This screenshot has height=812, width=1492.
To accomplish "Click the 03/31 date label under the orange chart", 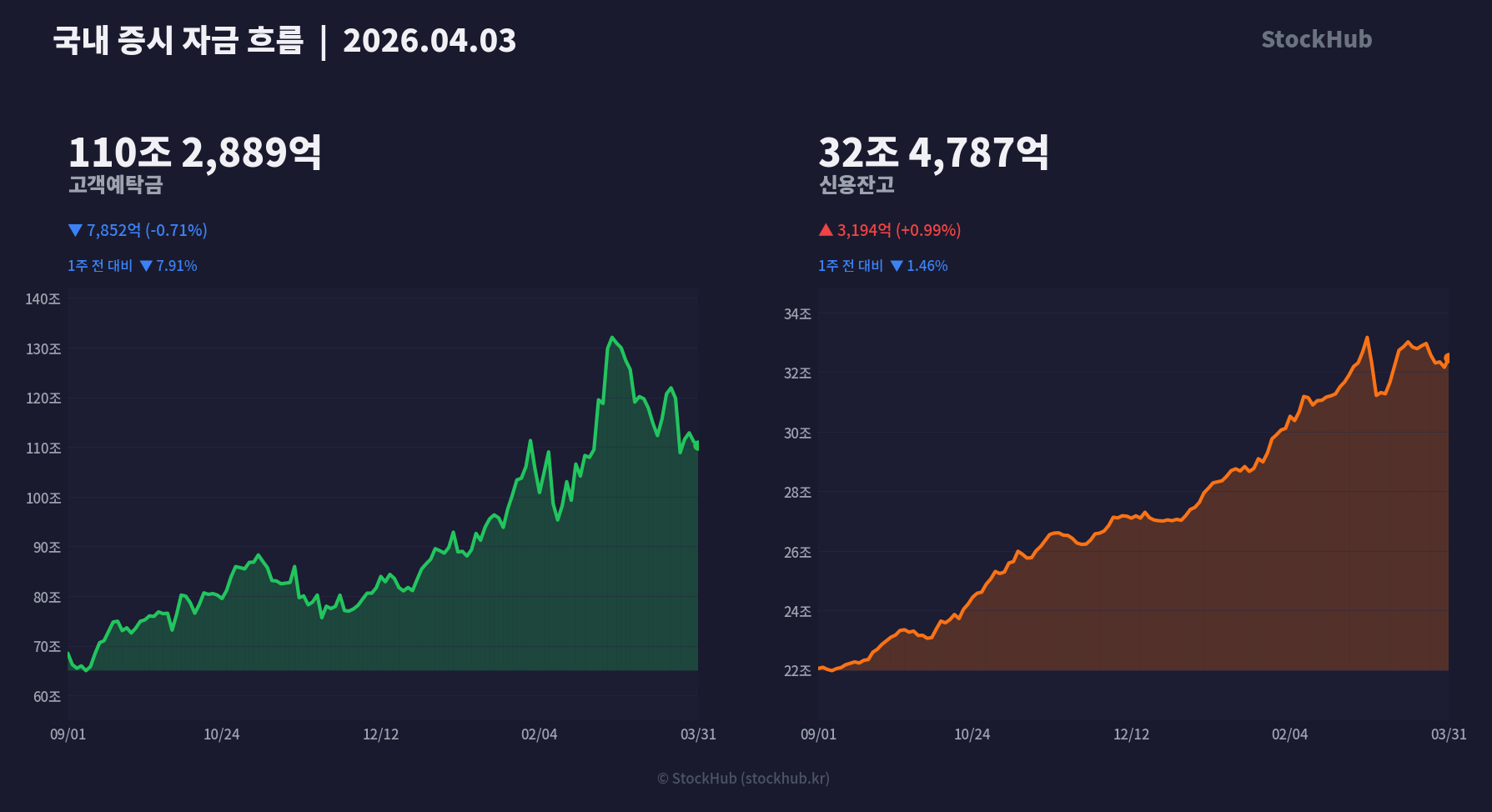I will [1449, 734].
